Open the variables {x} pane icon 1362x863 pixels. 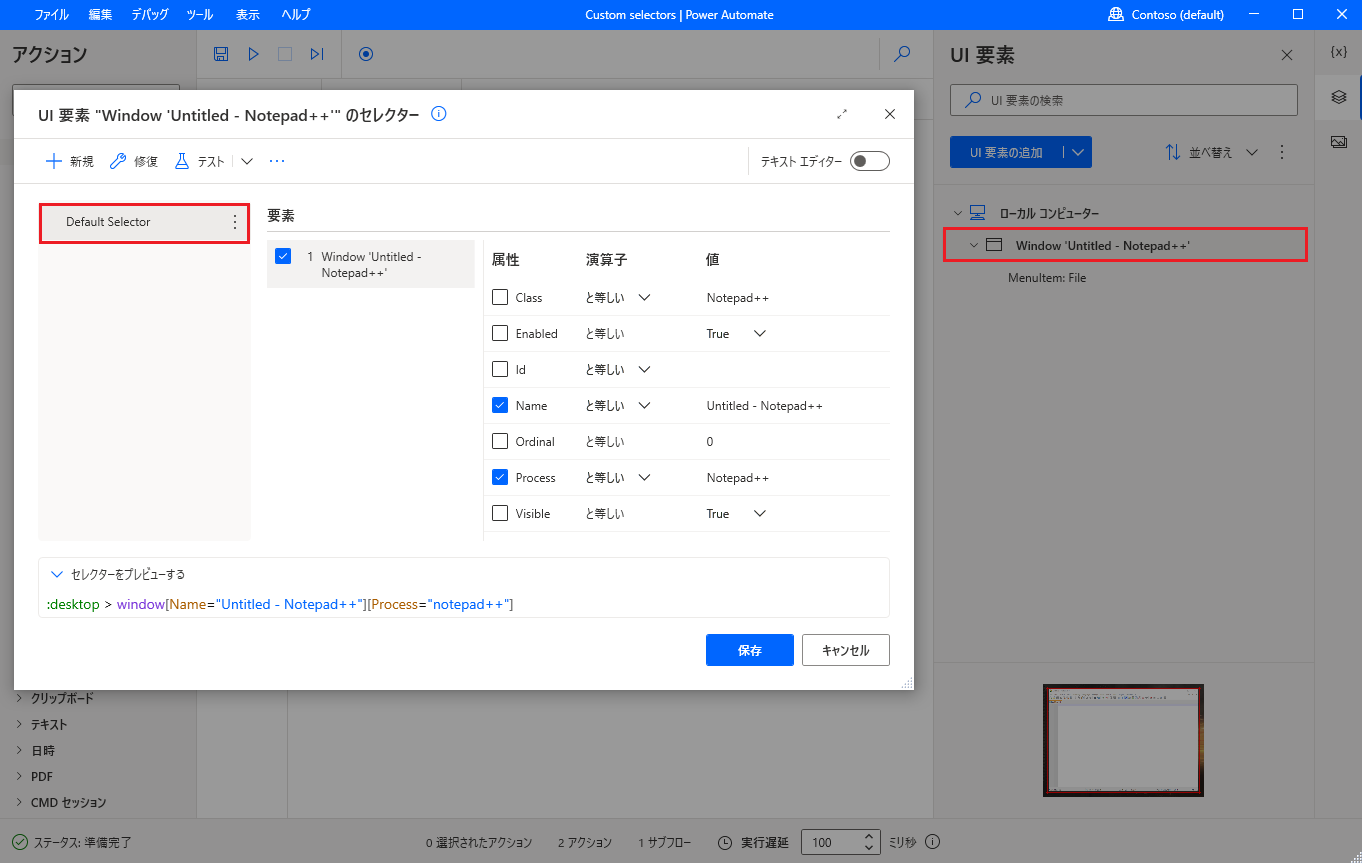point(1339,52)
